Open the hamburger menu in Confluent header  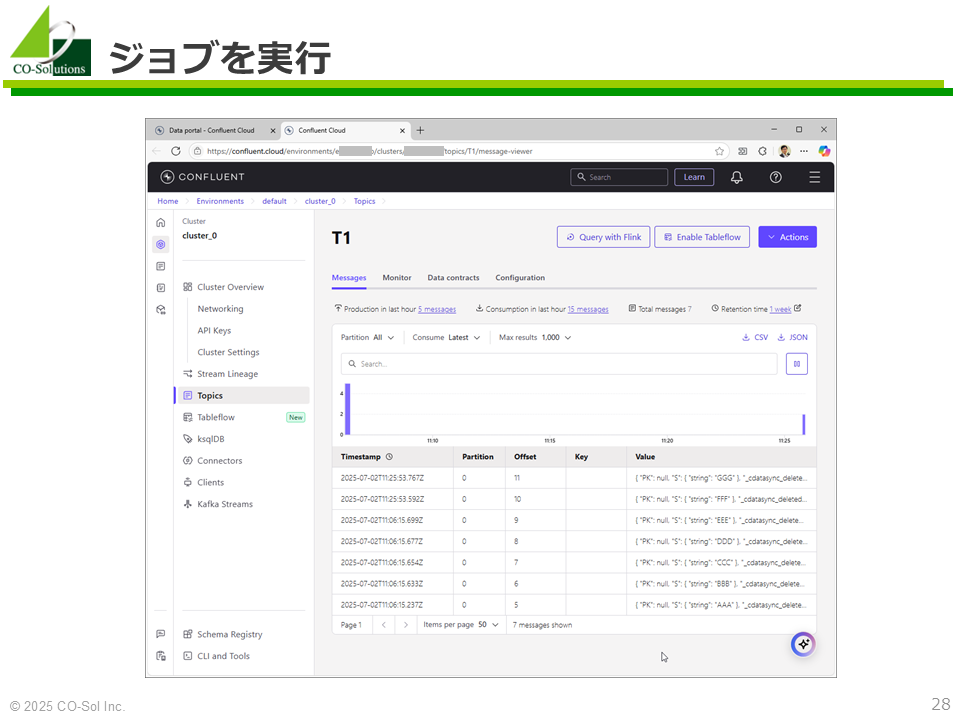pos(814,177)
